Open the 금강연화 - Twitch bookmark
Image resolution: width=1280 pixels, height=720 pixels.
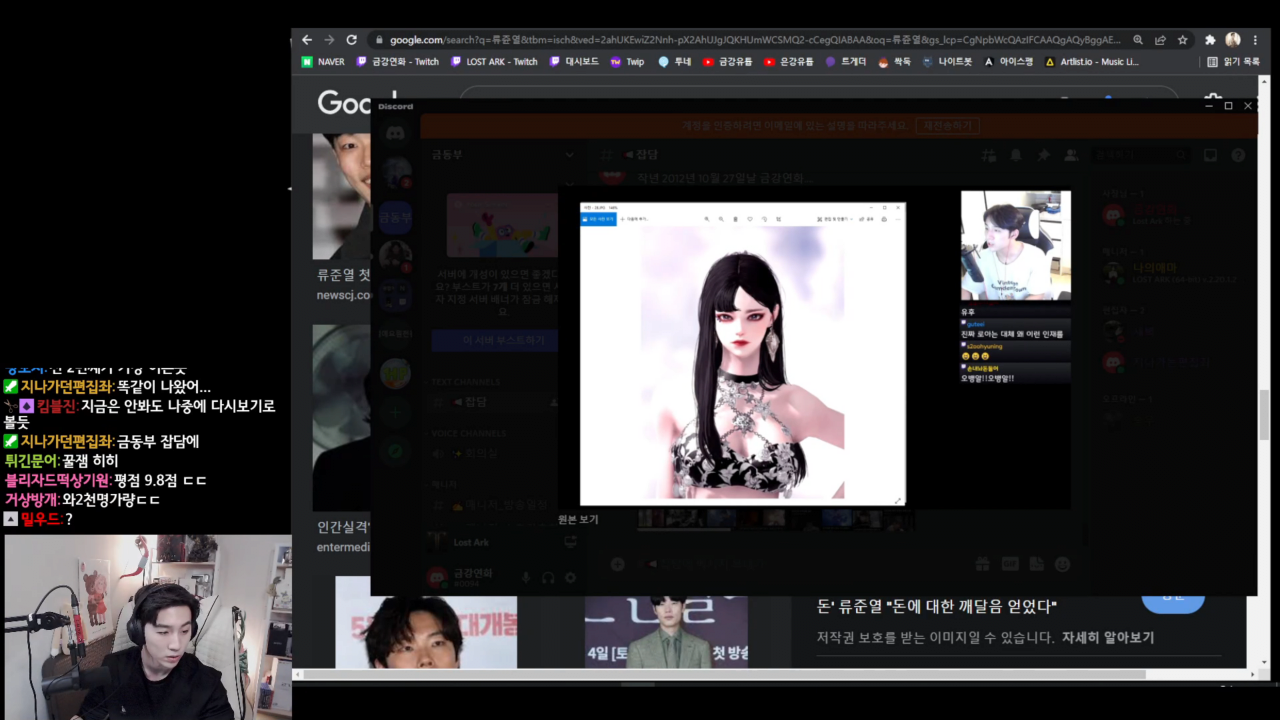coord(398,62)
